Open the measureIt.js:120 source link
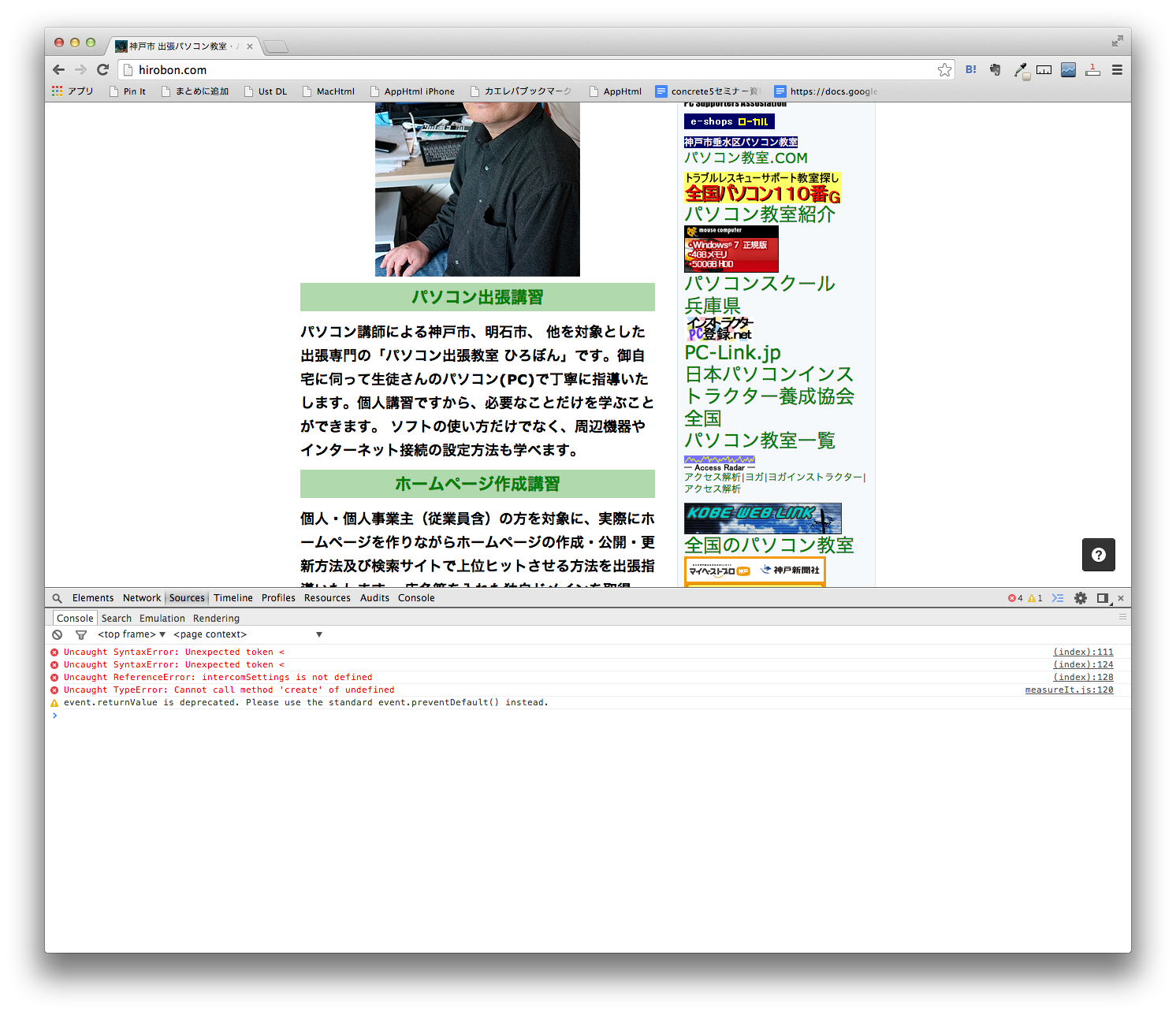 1069,690
